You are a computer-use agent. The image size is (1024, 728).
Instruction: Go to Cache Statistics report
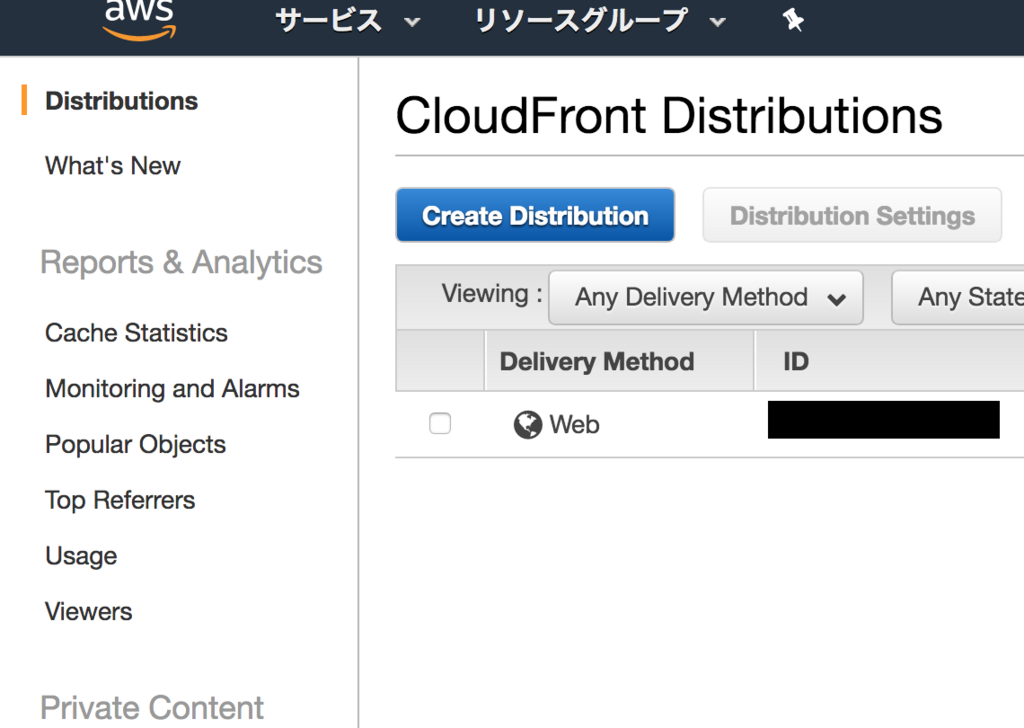point(136,333)
